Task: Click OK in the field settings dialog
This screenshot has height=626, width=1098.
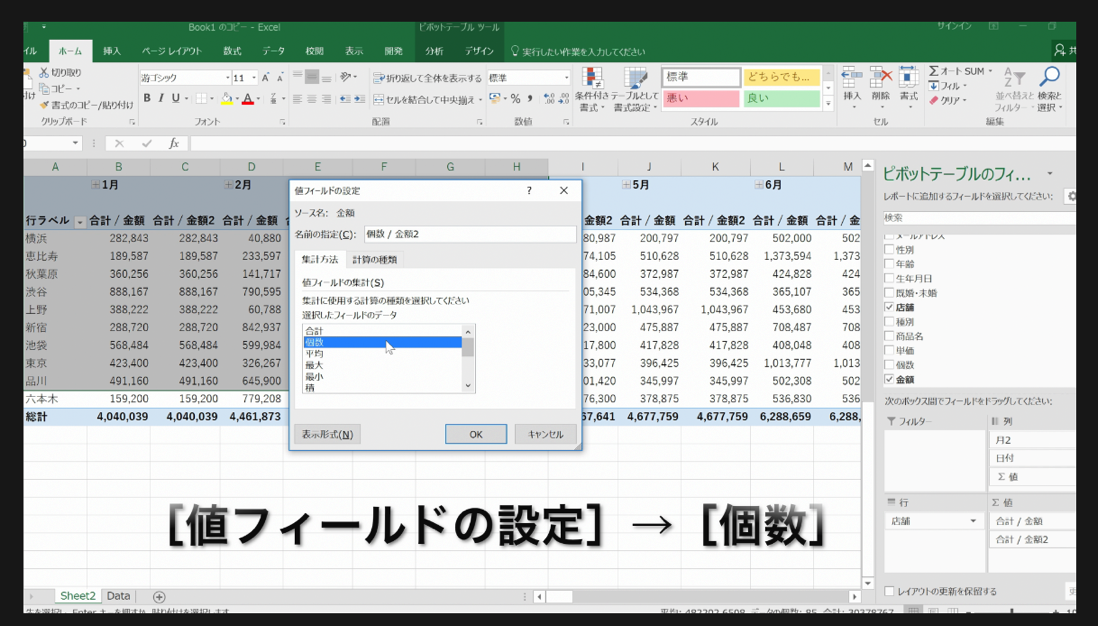Action: point(476,434)
